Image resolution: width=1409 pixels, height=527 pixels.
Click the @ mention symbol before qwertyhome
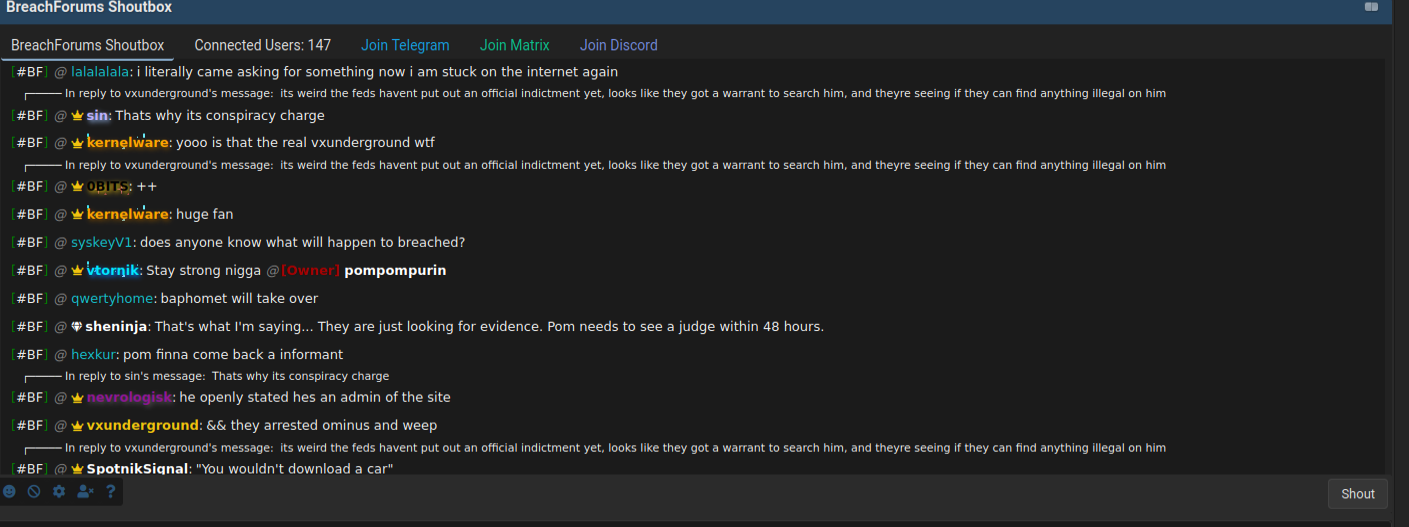(60, 298)
